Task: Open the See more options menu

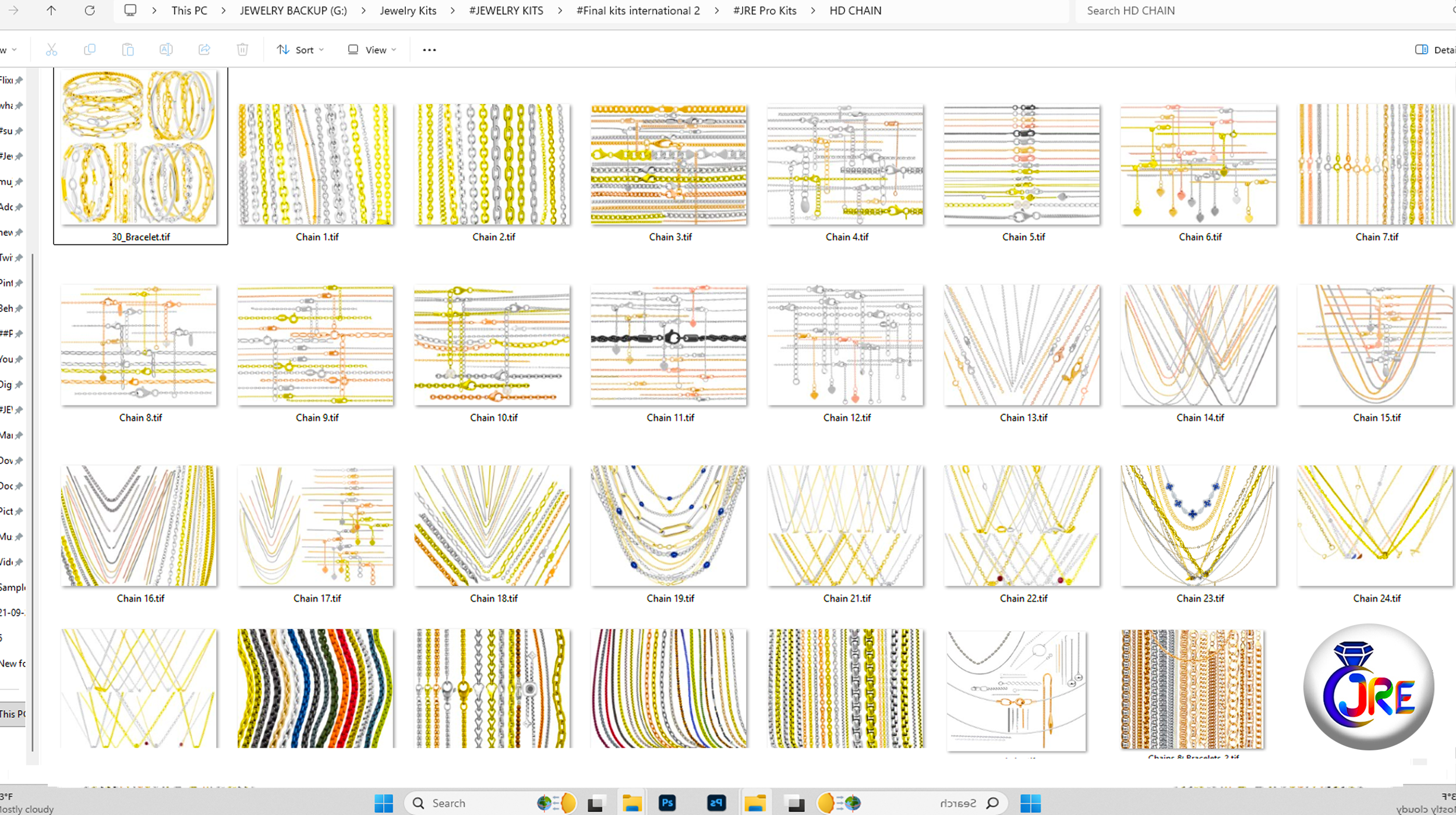Action: (x=429, y=50)
